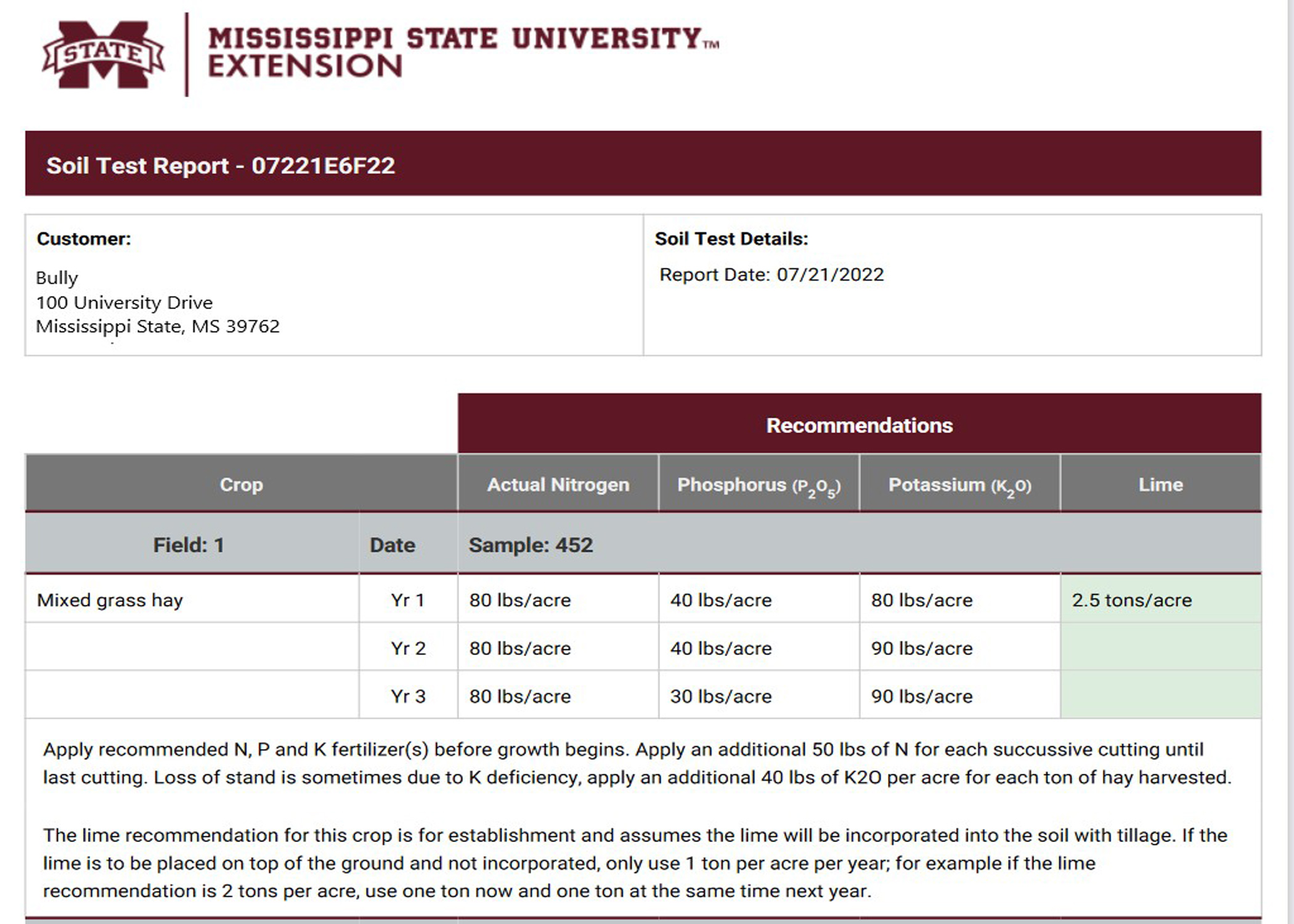Click the Customer label
1294x924 pixels.
tap(84, 238)
